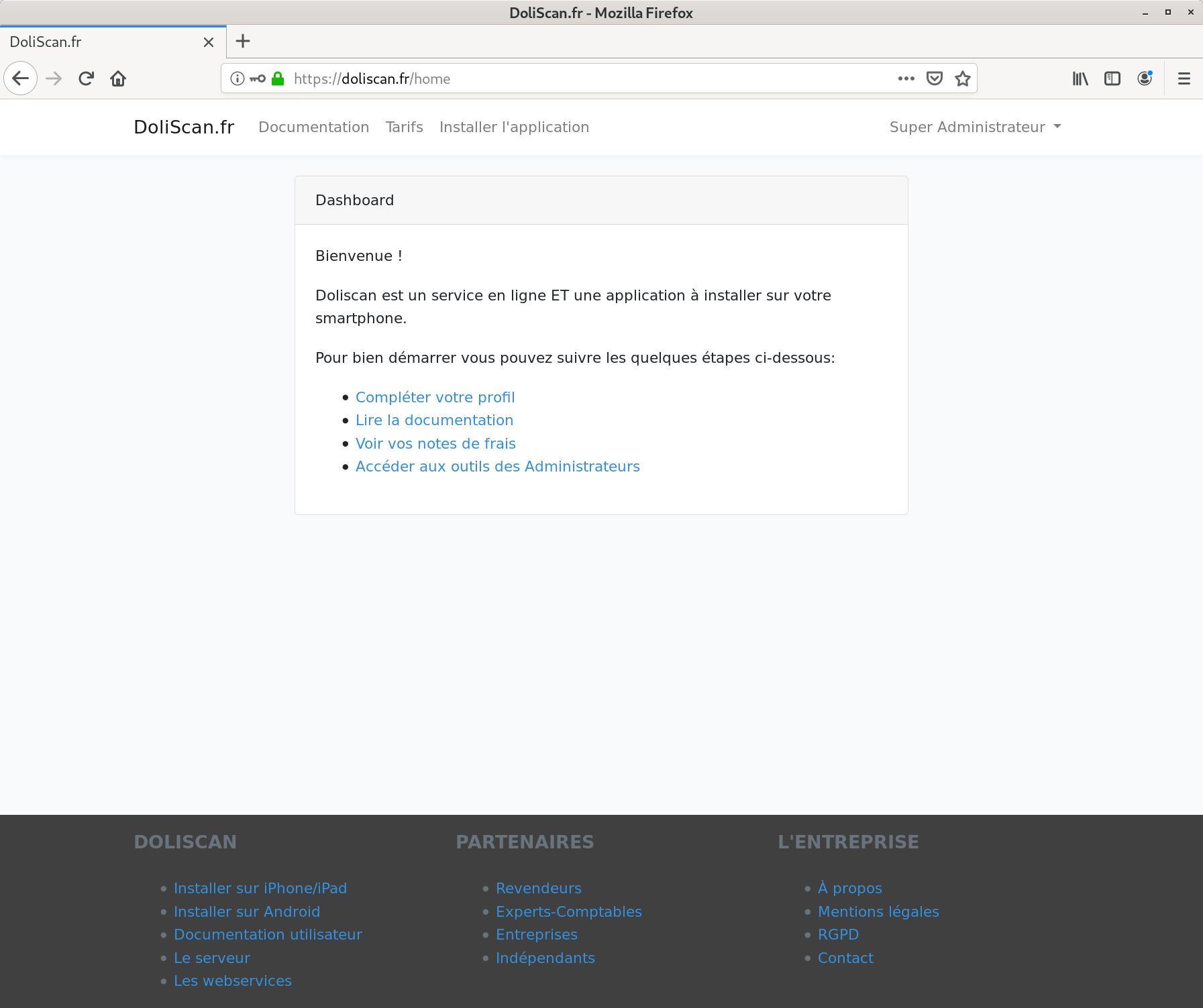Open the Firefox account icon

[1145, 78]
